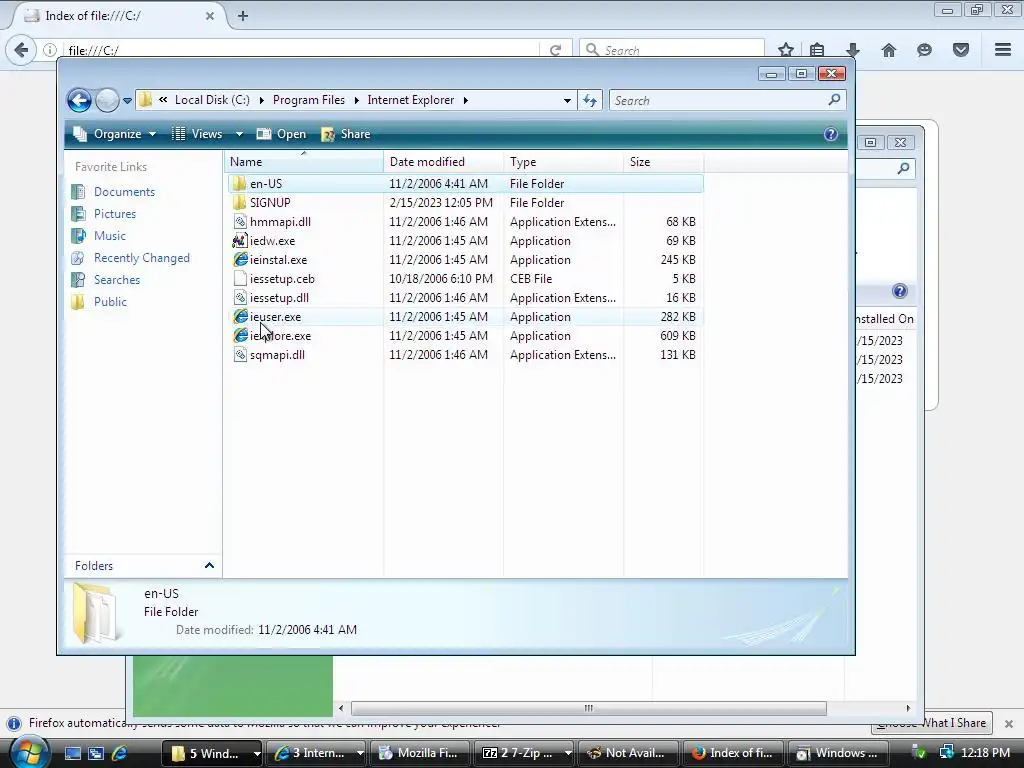Select Local Disk (C:) in breadcrumb
The height and width of the screenshot is (768, 1024).
(212, 100)
